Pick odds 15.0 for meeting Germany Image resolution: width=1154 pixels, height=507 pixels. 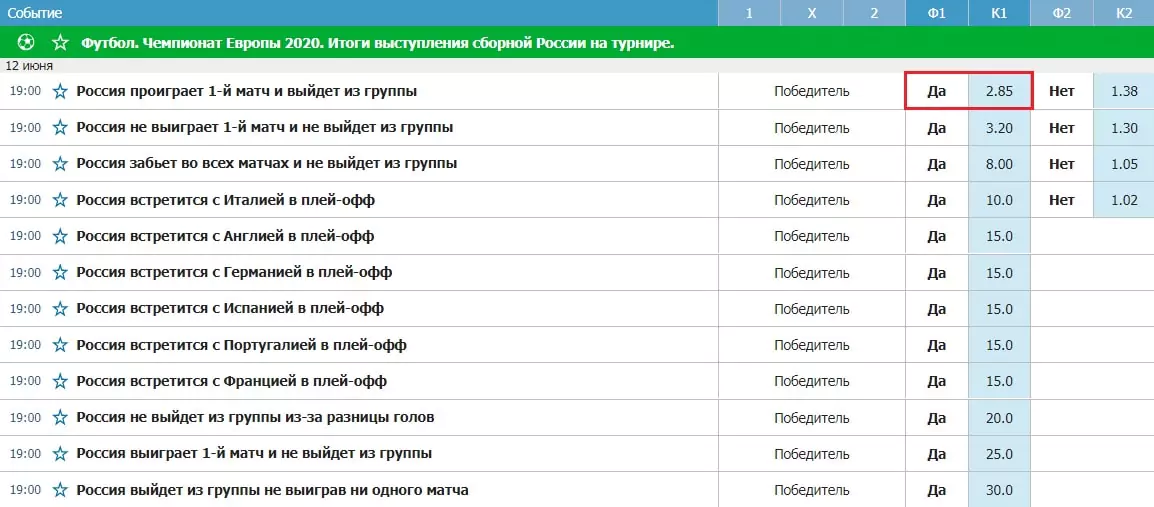click(x=999, y=272)
